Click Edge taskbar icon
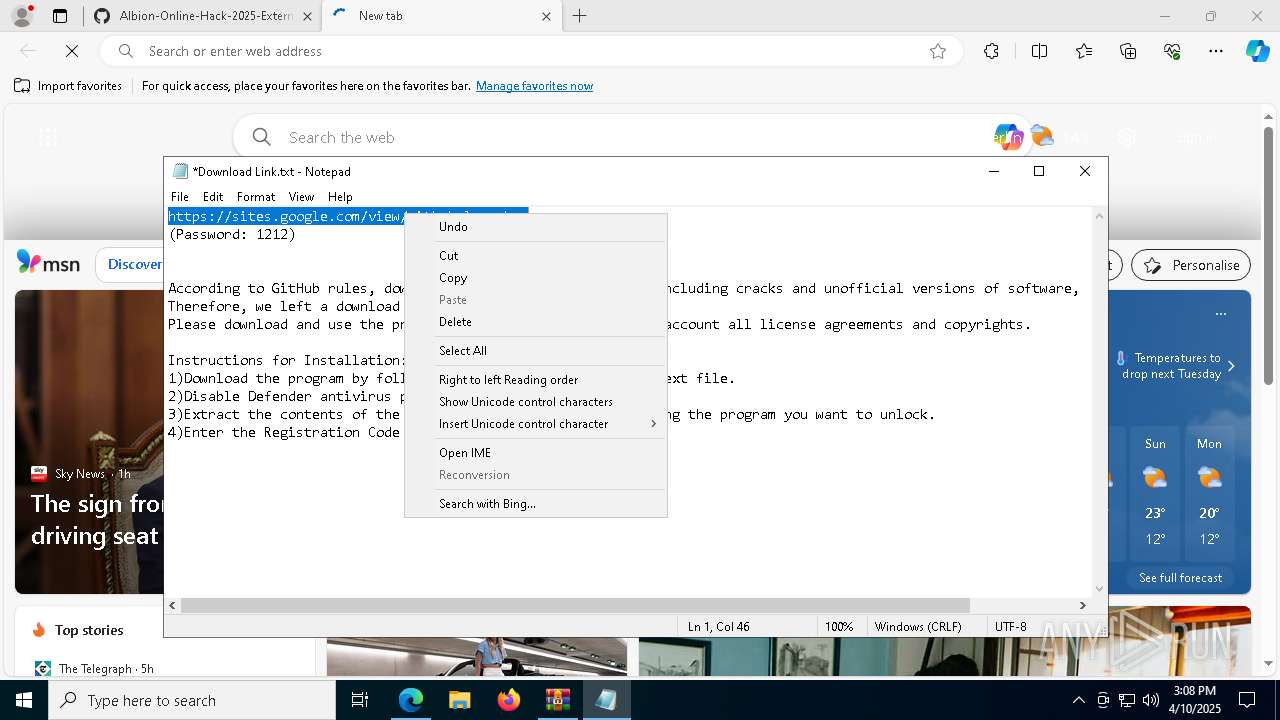Screen dimensions: 1280x720 [411, 700]
